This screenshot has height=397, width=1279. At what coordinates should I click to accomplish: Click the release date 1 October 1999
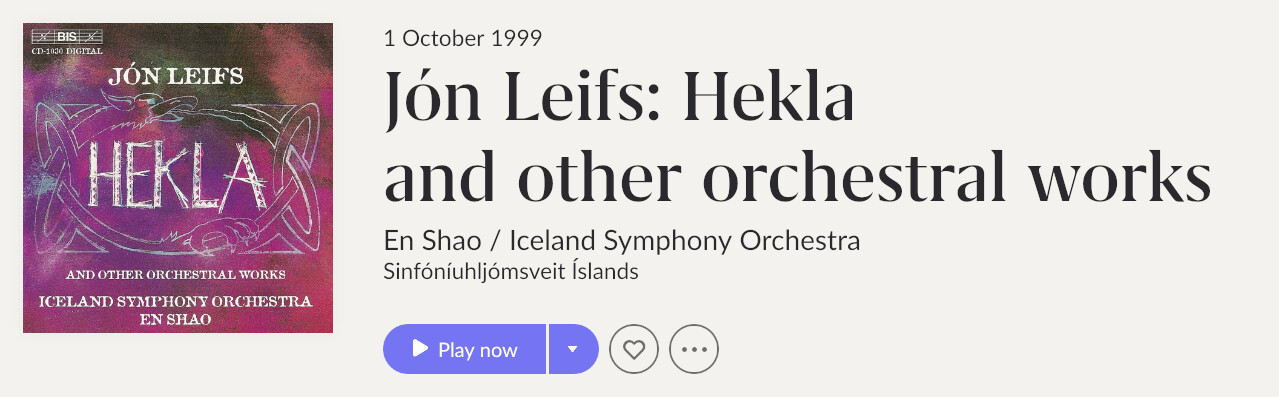click(x=463, y=39)
